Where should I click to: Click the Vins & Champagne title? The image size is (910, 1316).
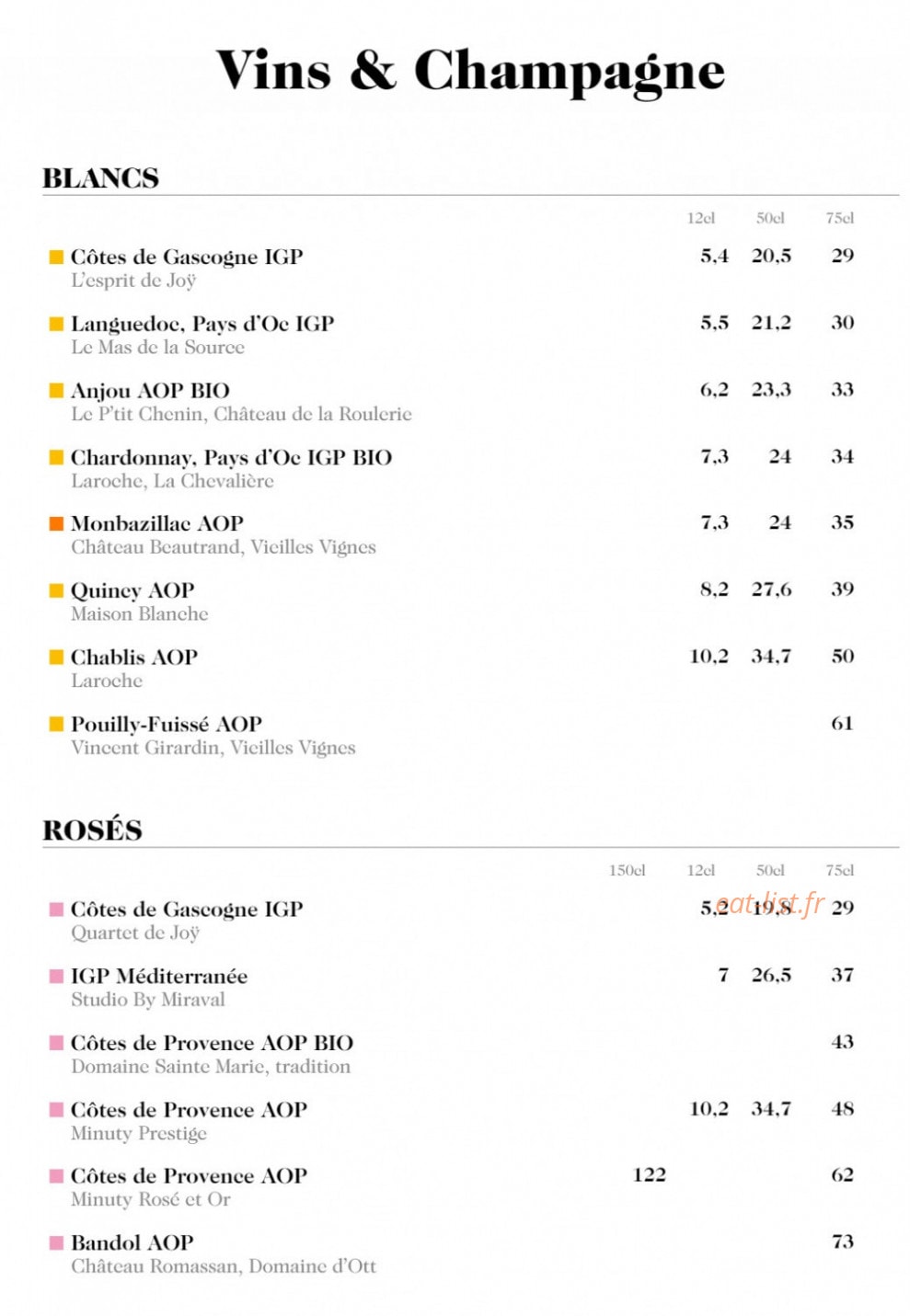coord(470,71)
